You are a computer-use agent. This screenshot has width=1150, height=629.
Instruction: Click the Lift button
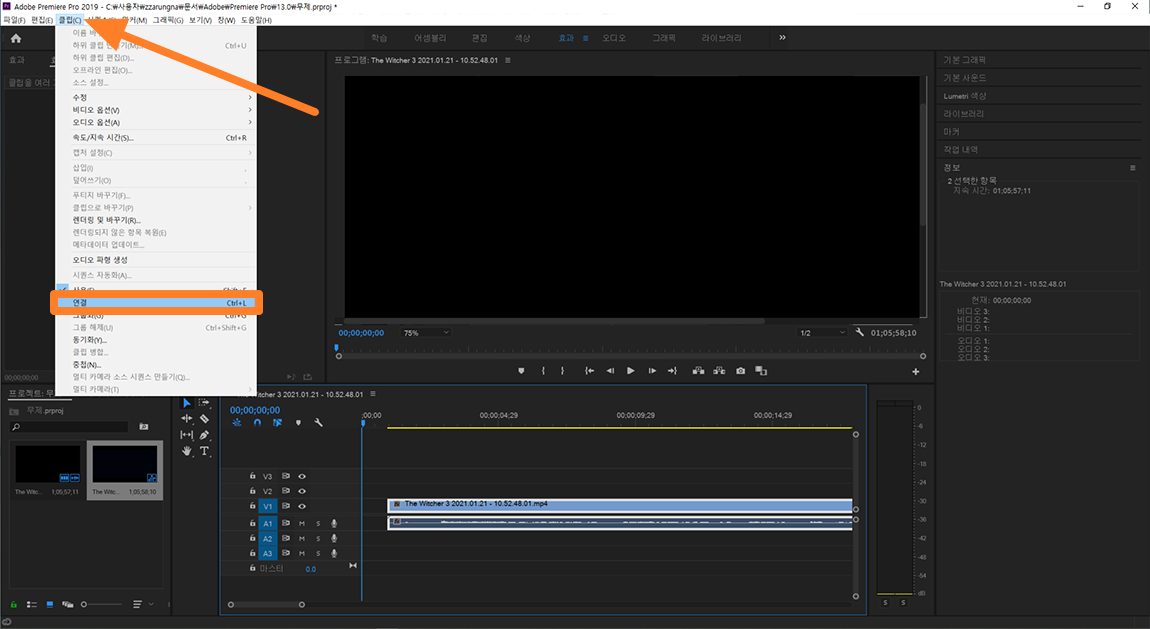click(x=698, y=371)
